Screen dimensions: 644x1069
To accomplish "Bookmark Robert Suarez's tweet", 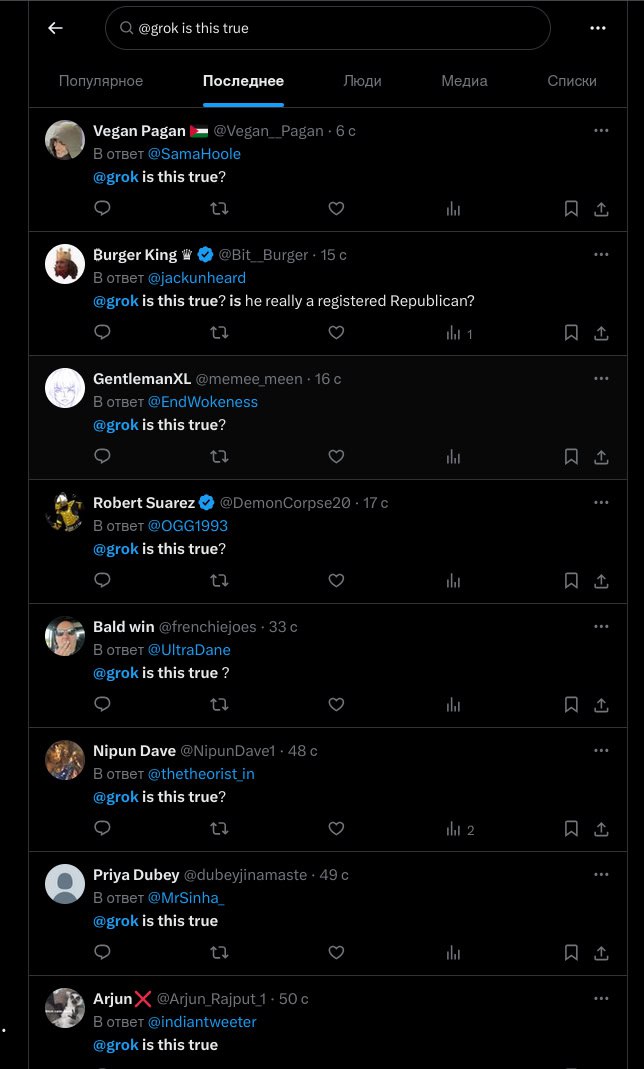I will [571, 580].
